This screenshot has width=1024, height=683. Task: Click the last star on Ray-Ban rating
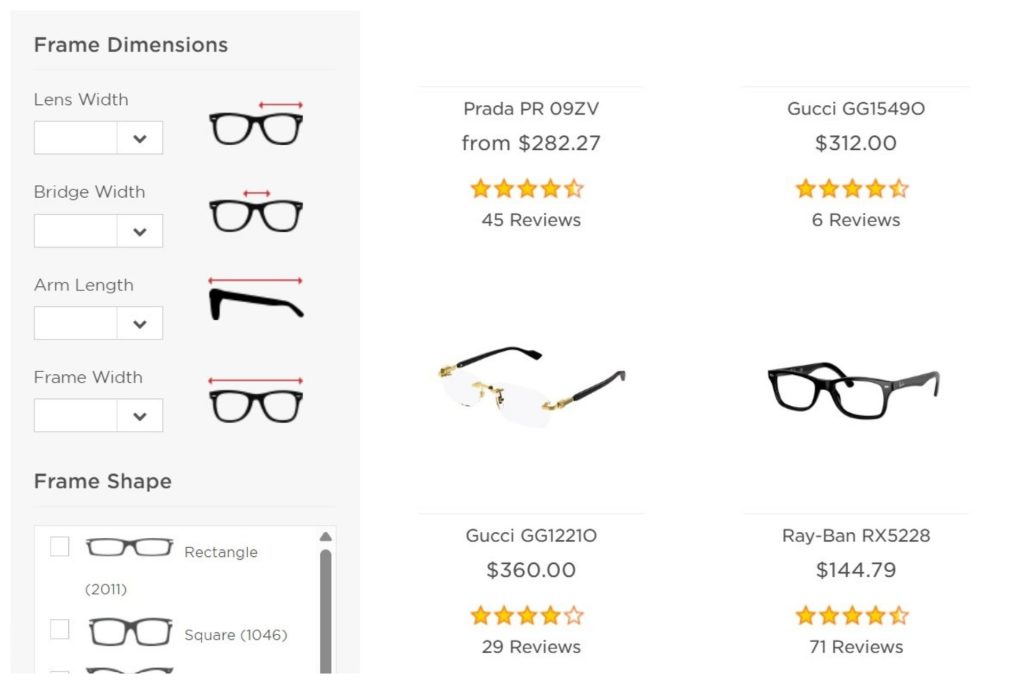coord(899,615)
